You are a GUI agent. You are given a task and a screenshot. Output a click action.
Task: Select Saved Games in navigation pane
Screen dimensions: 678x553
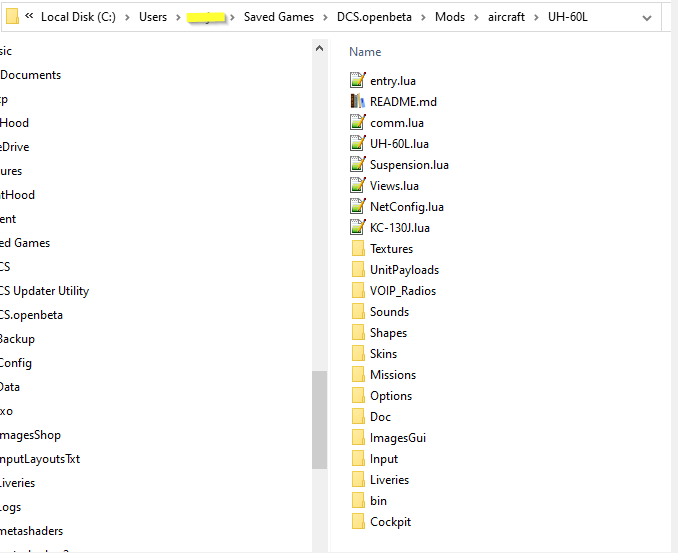25,243
